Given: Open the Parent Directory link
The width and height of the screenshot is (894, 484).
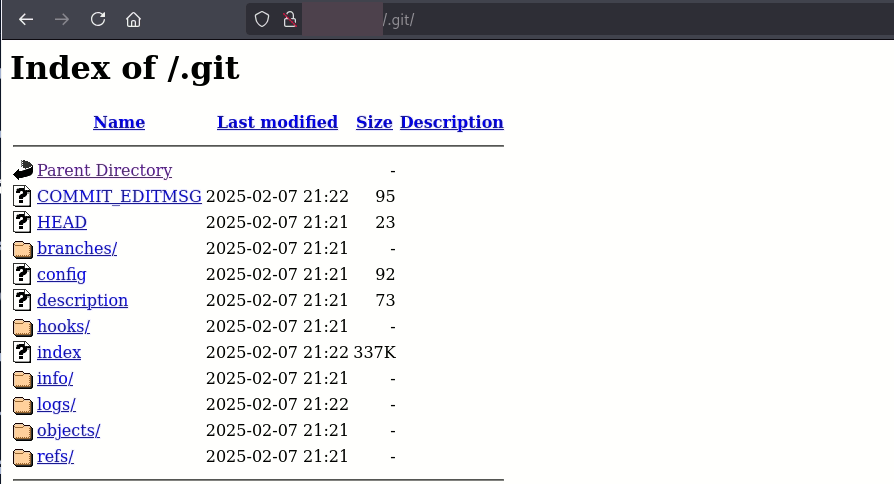Looking at the screenshot, I should pos(104,170).
